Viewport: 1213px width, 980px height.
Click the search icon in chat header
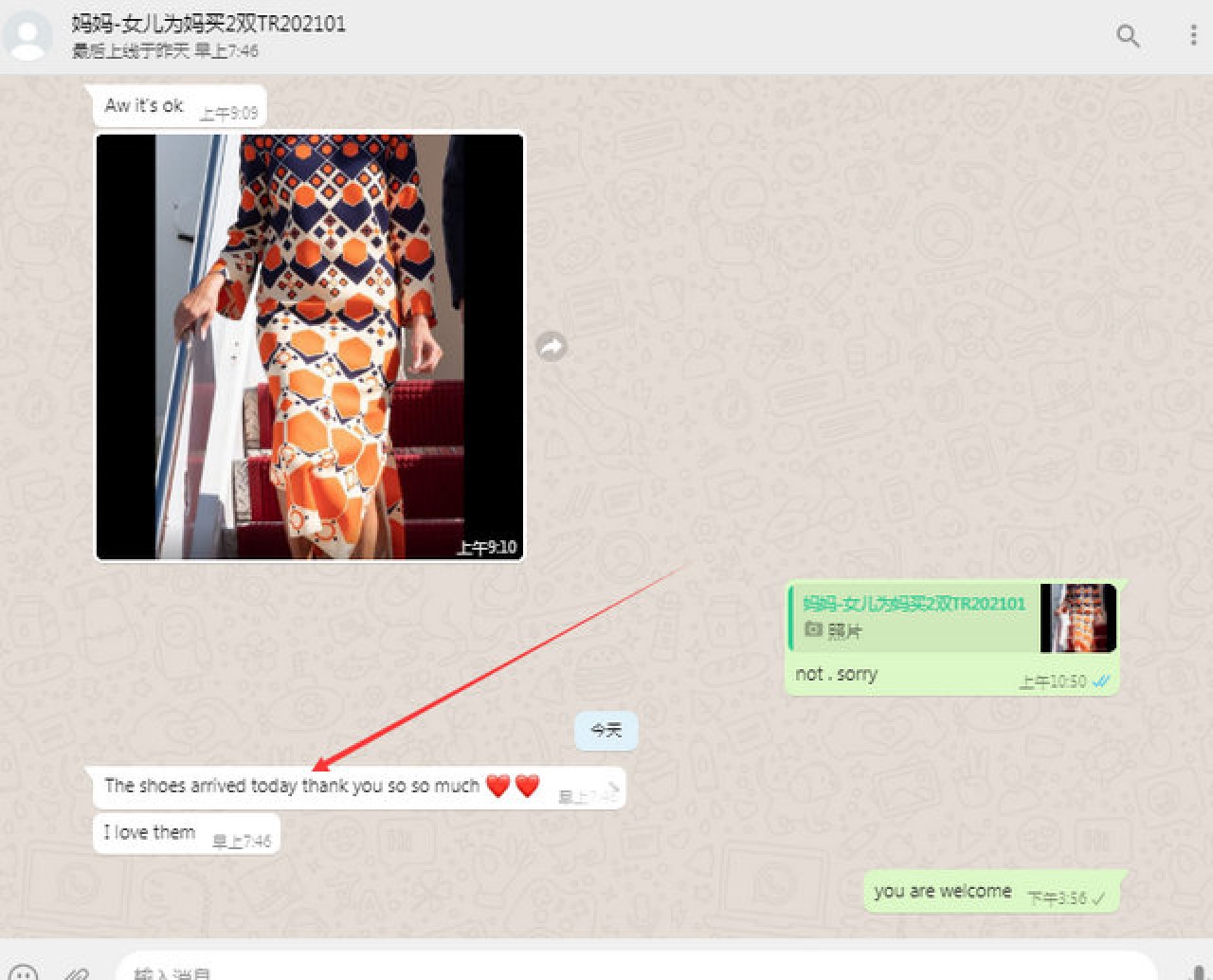[1127, 36]
